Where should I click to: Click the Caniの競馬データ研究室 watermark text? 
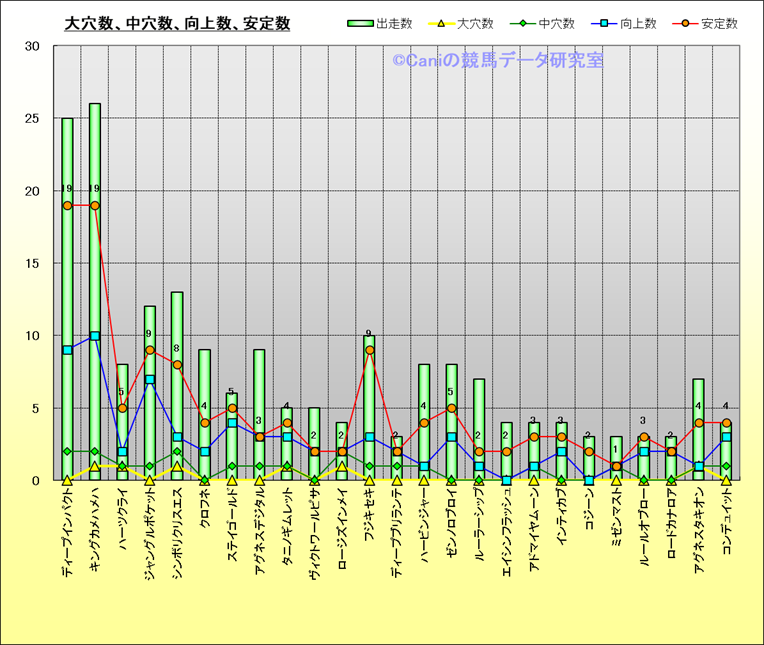point(497,61)
